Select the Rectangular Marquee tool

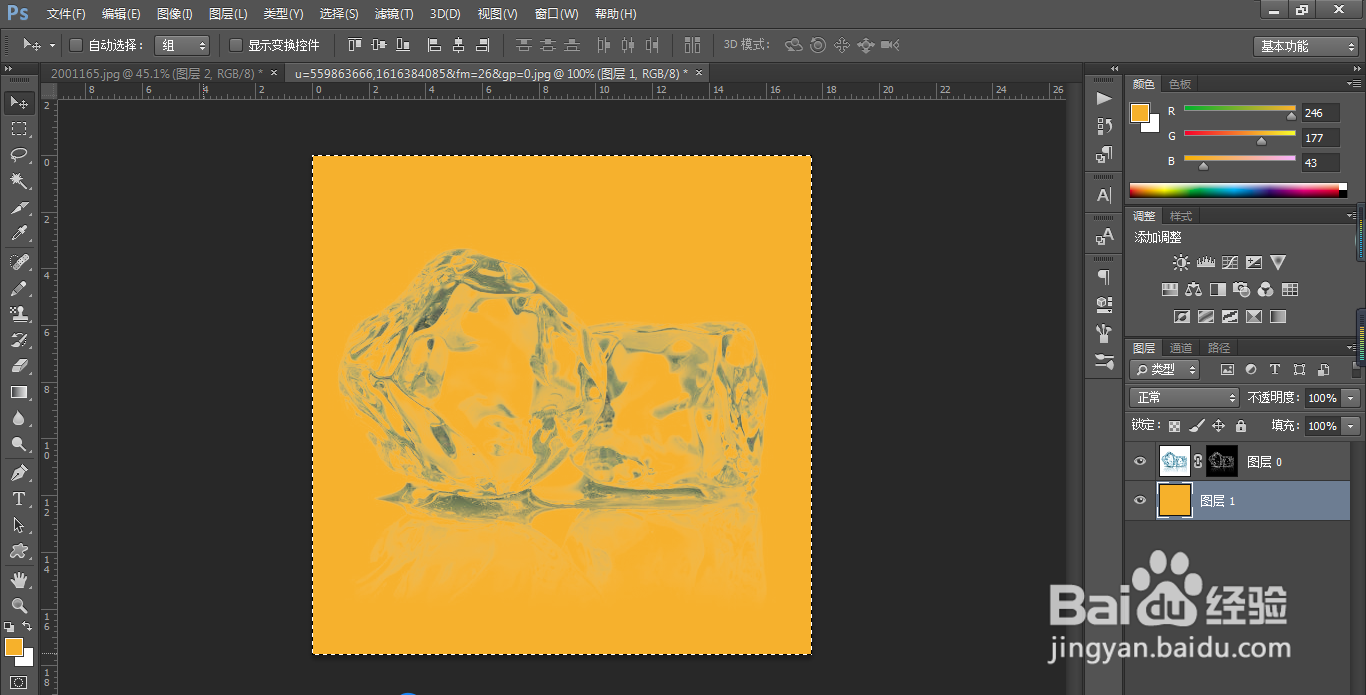click(x=19, y=128)
